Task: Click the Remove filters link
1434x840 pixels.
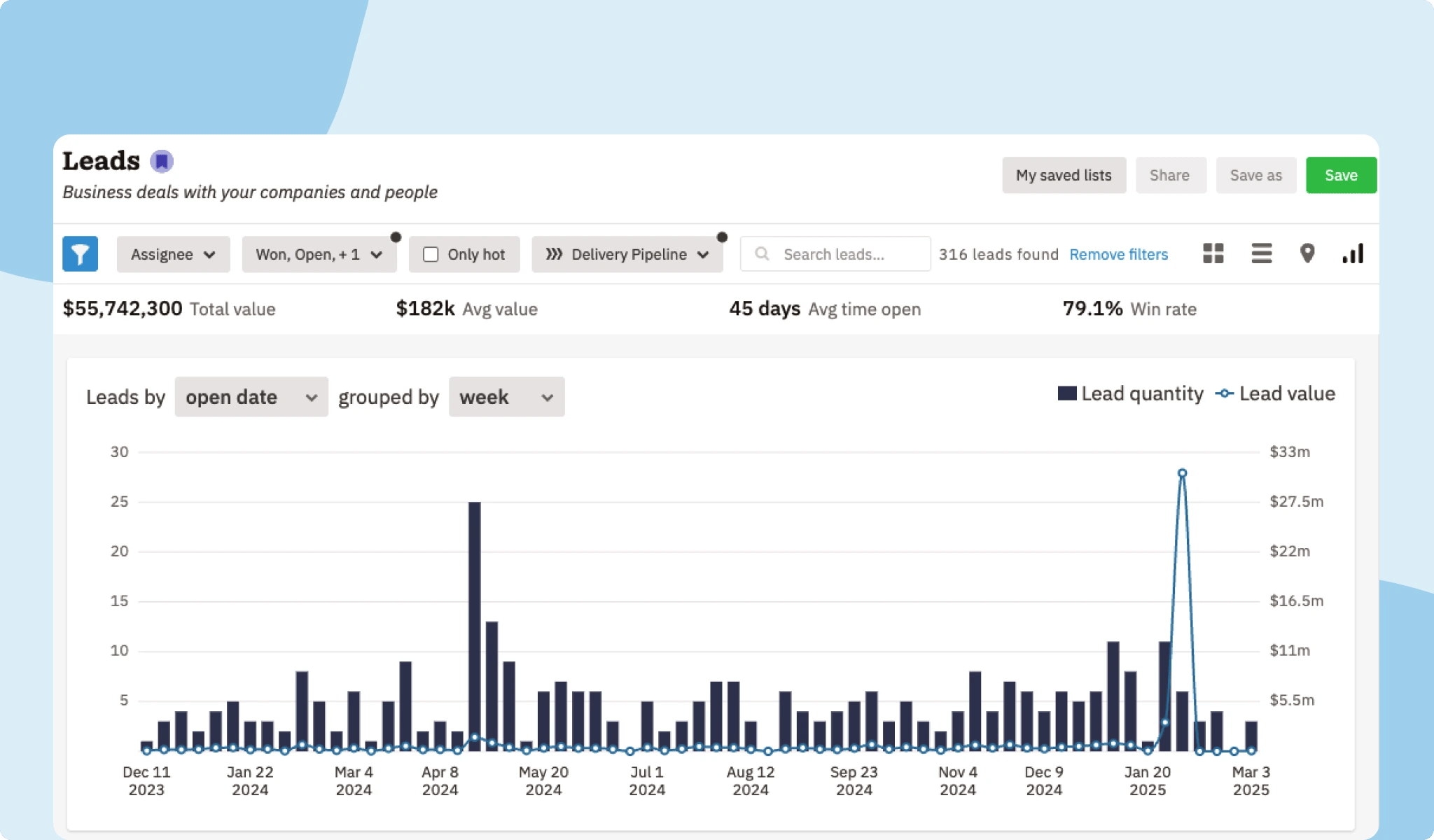Action: pos(1118,254)
